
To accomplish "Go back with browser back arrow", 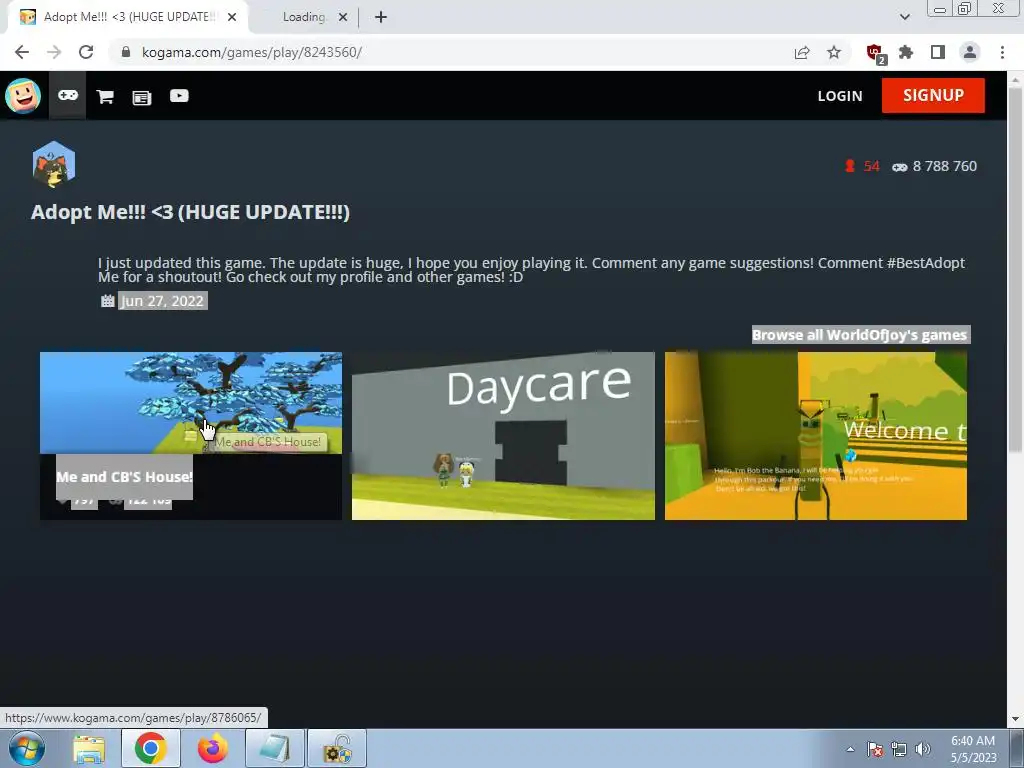I will [x=22, y=52].
